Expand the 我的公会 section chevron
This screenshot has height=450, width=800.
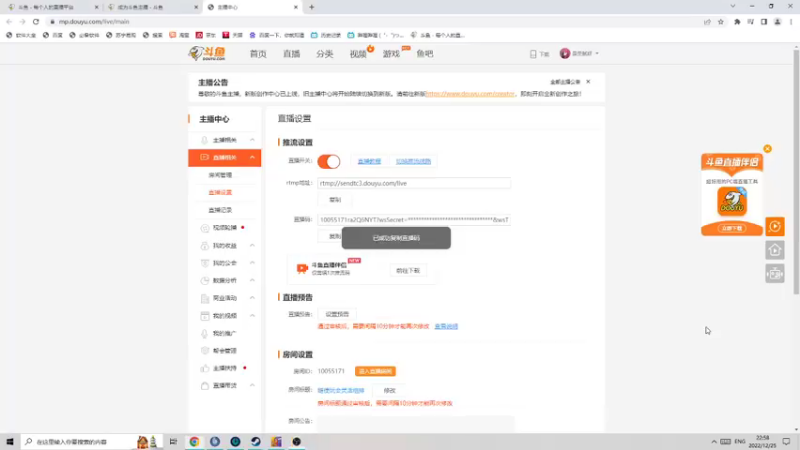(252, 263)
